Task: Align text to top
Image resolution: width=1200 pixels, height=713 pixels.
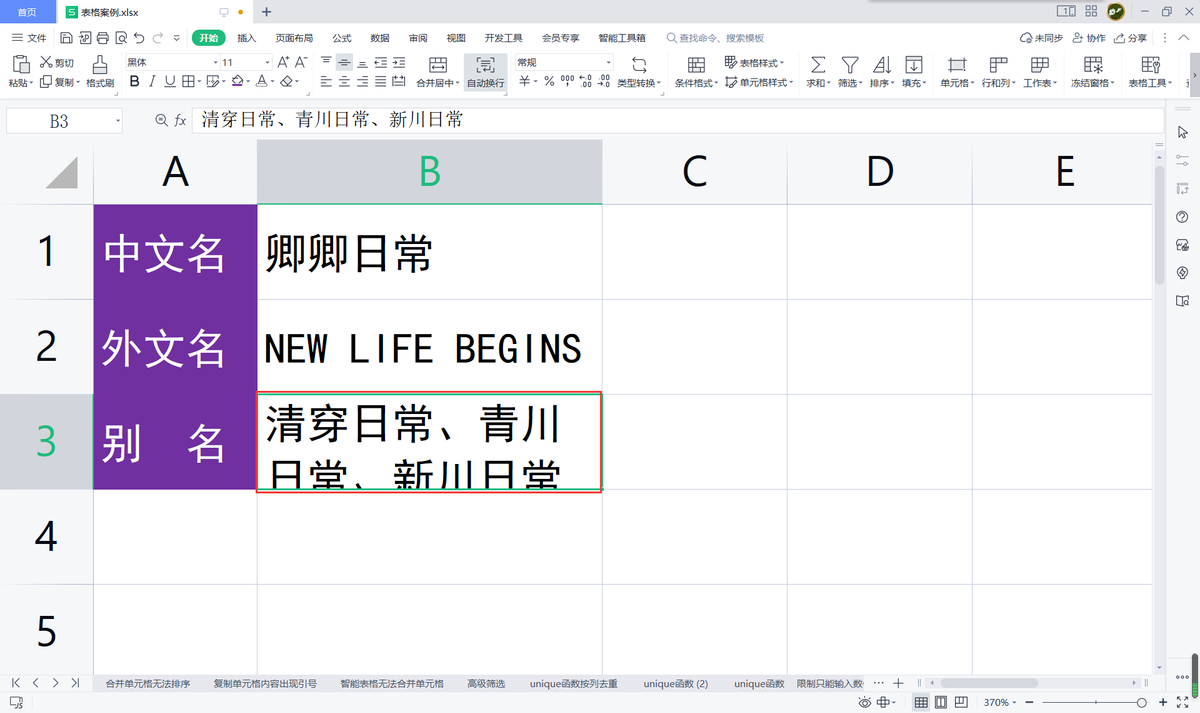Action: point(326,62)
